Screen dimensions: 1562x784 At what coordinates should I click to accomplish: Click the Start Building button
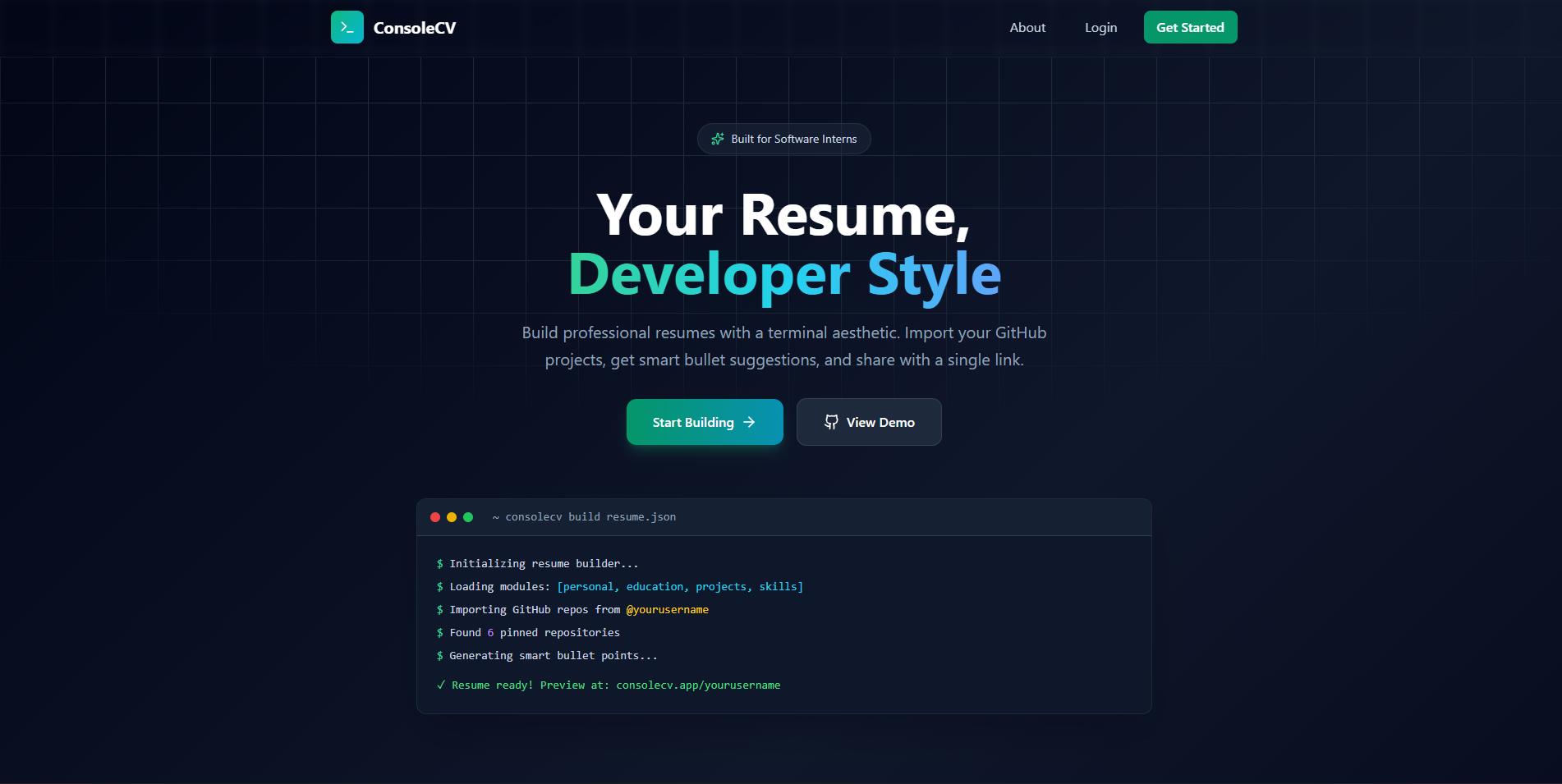pyautogui.click(x=705, y=422)
